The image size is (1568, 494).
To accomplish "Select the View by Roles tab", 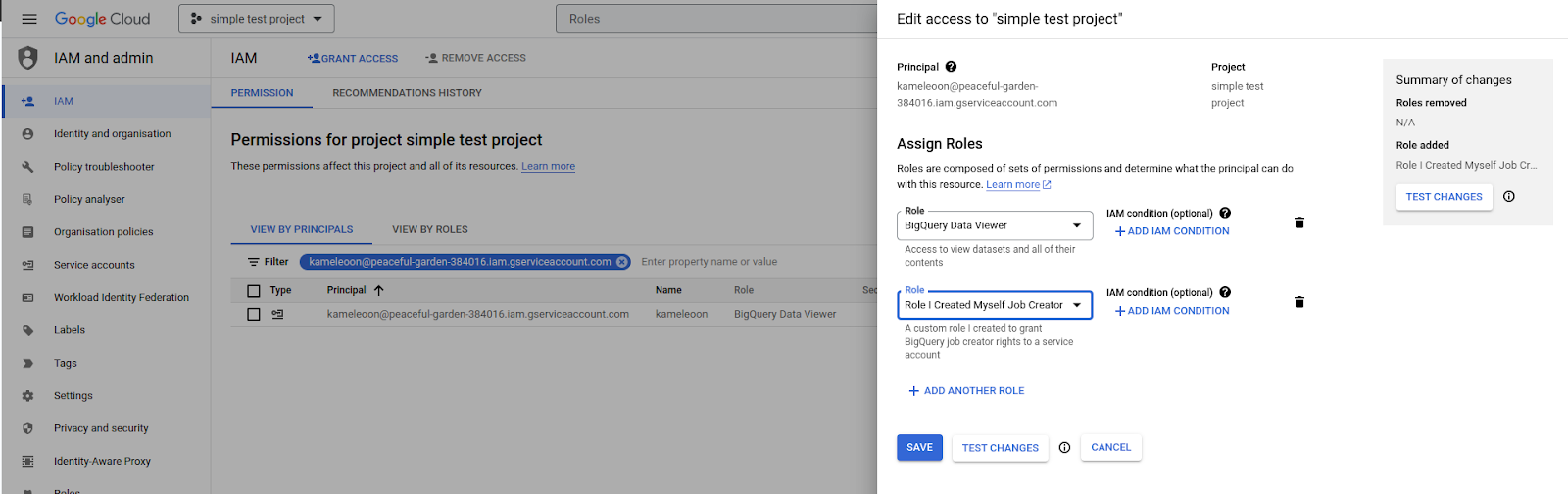I will (430, 229).
